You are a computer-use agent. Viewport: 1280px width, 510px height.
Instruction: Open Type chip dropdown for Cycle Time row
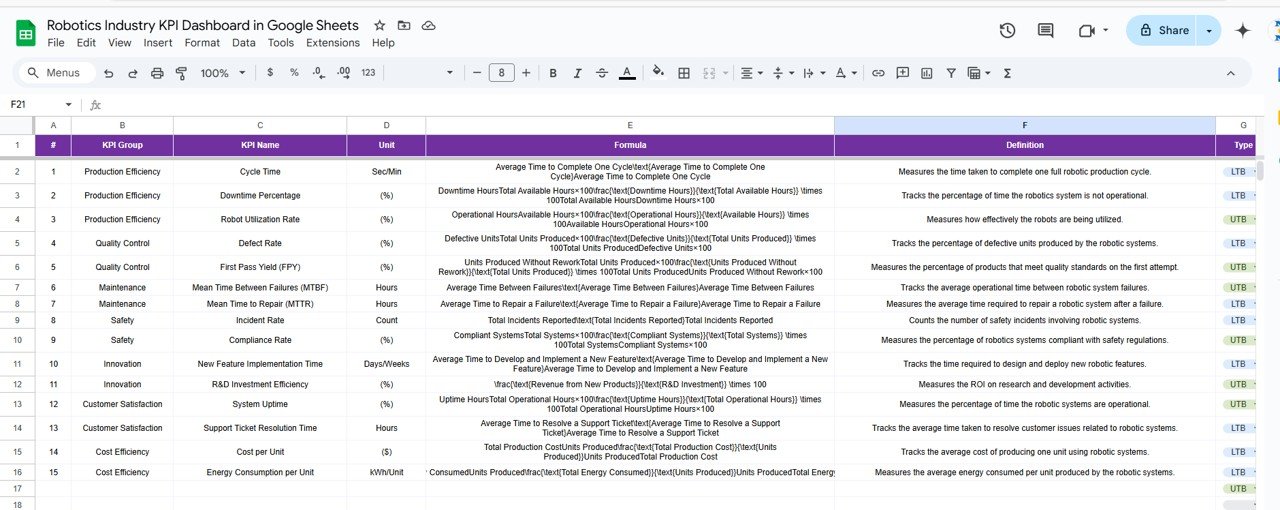coord(1253,172)
